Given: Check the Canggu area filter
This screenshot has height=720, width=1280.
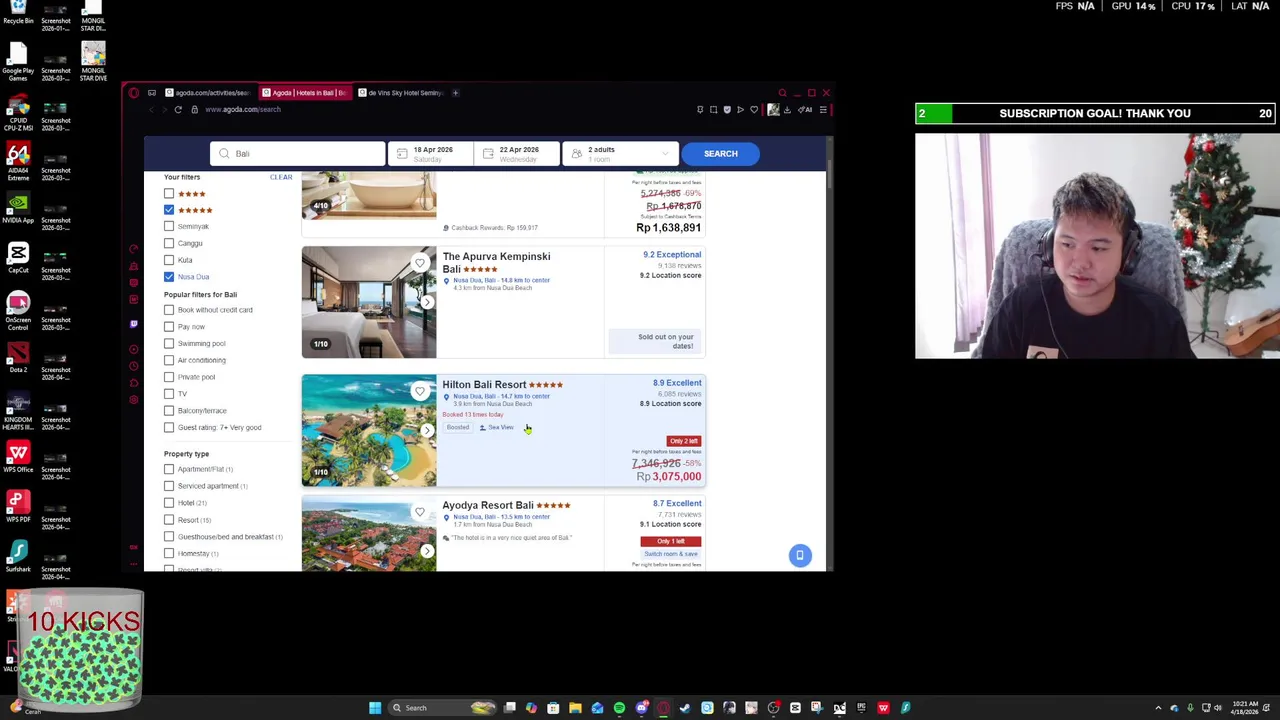Looking at the screenshot, I should (x=169, y=243).
